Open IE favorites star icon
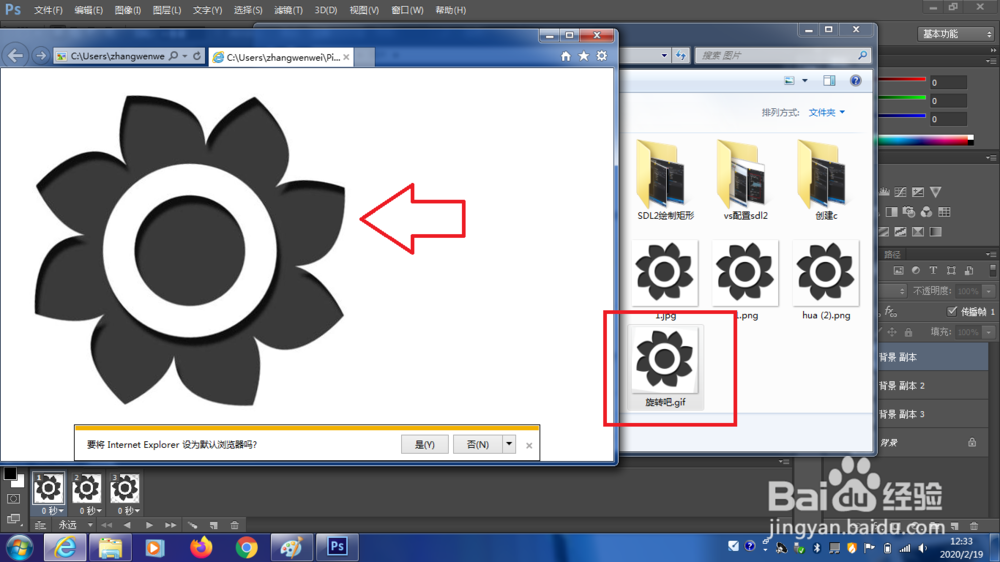The width and height of the screenshot is (1000, 562). pyautogui.click(x=584, y=56)
